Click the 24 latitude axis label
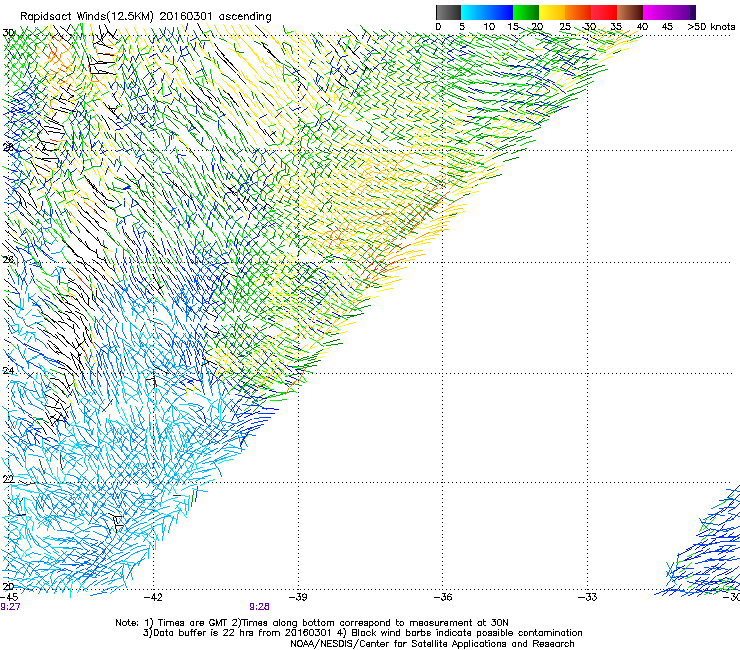This screenshot has height=650, width=740. [x=8, y=371]
